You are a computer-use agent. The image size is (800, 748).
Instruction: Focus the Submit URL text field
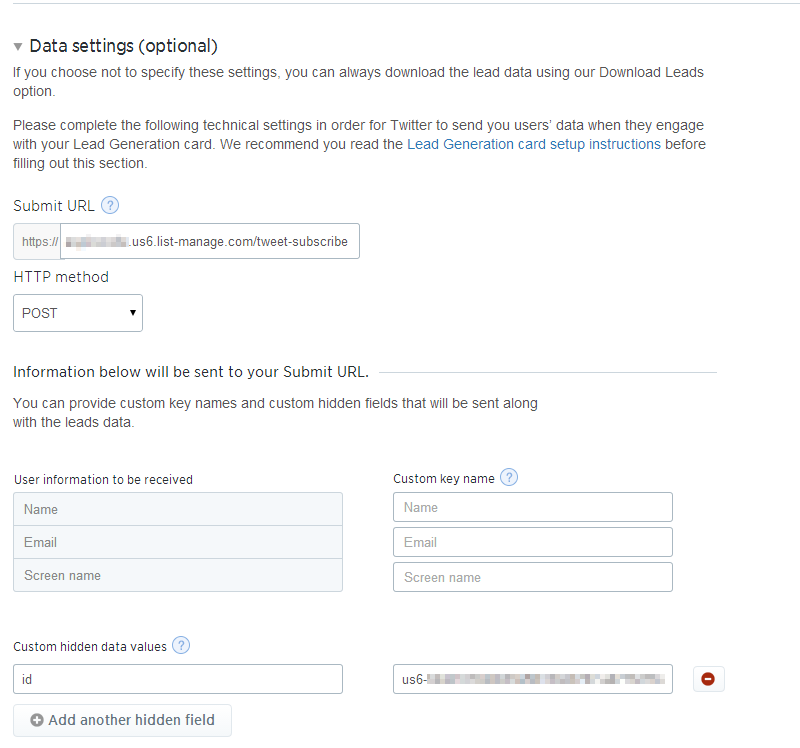point(210,242)
